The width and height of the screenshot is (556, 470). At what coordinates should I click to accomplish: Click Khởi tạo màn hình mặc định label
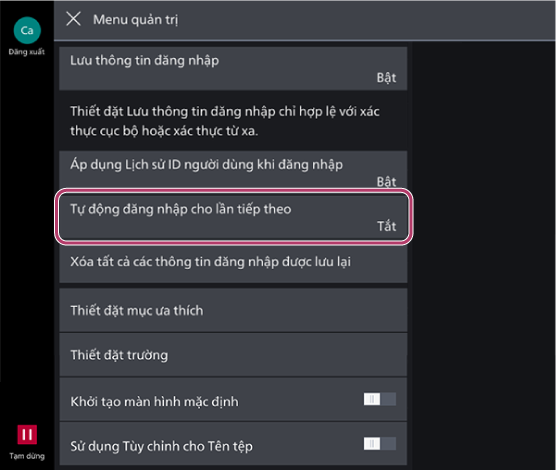point(154,402)
